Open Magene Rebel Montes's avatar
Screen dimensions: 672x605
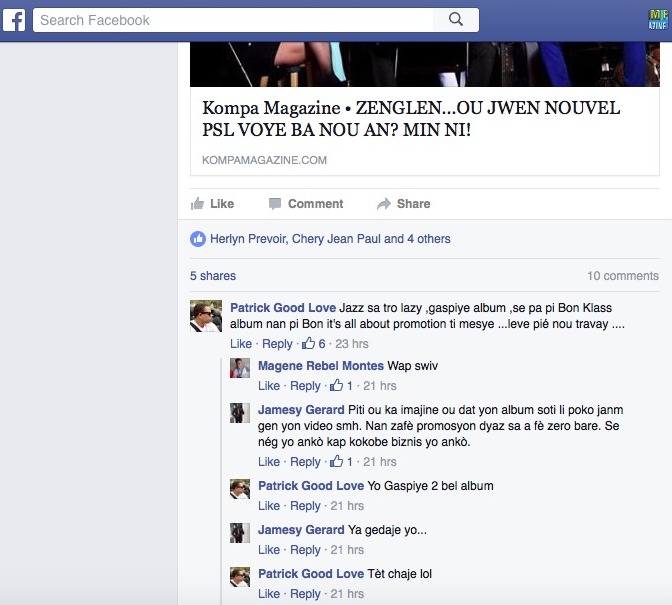pos(240,368)
